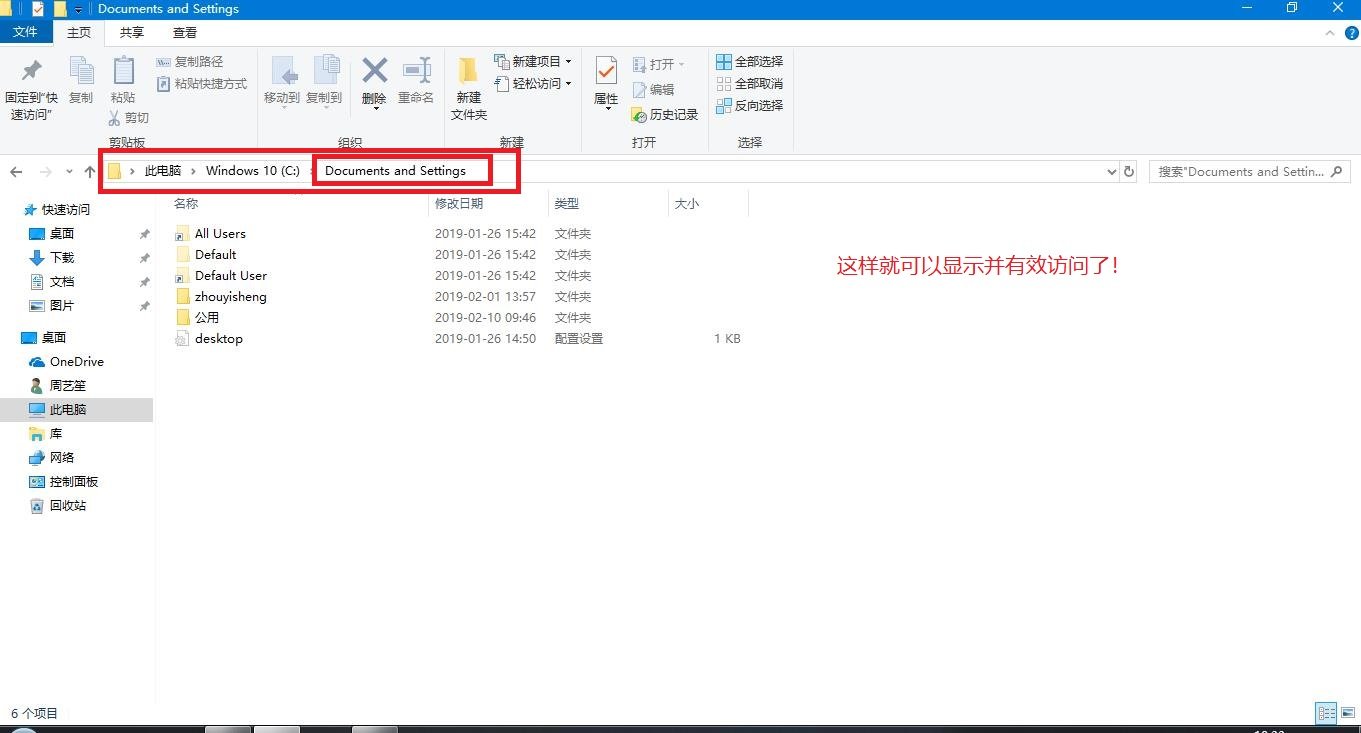Toggle 反向选择 to invert selection
Screen dimensions: 1361x733
[x=749, y=105]
